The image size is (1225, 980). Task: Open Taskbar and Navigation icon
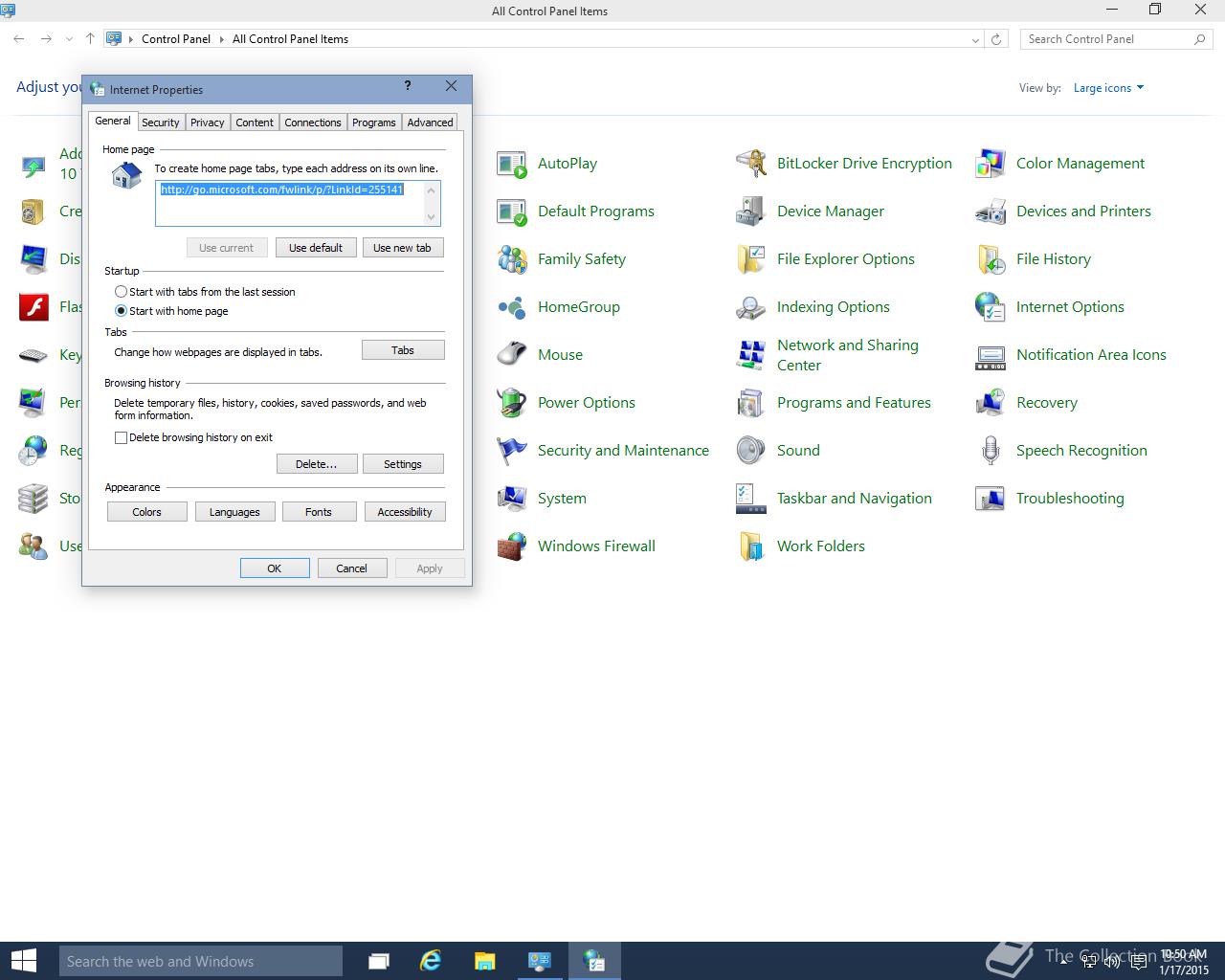[x=751, y=499]
